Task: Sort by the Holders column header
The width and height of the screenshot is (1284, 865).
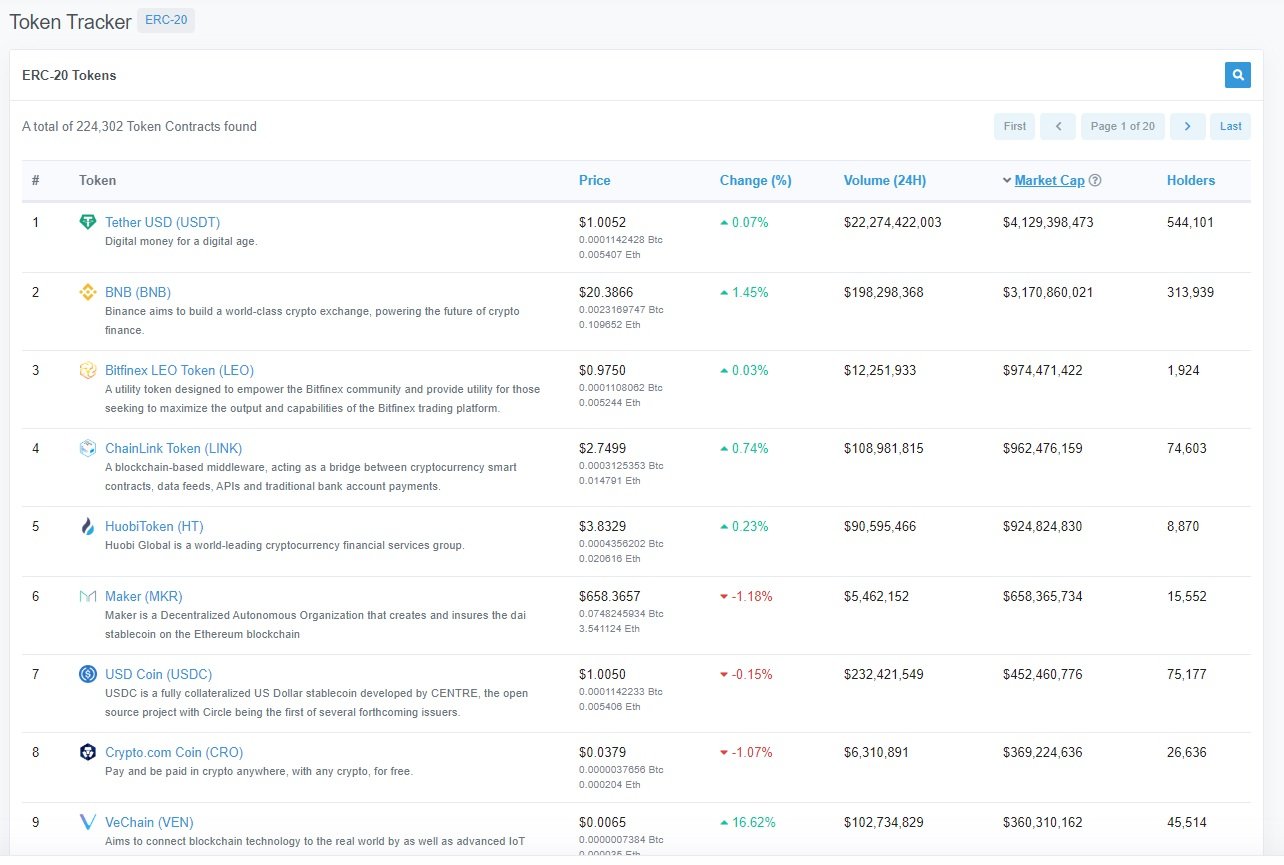Action: tap(1191, 181)
